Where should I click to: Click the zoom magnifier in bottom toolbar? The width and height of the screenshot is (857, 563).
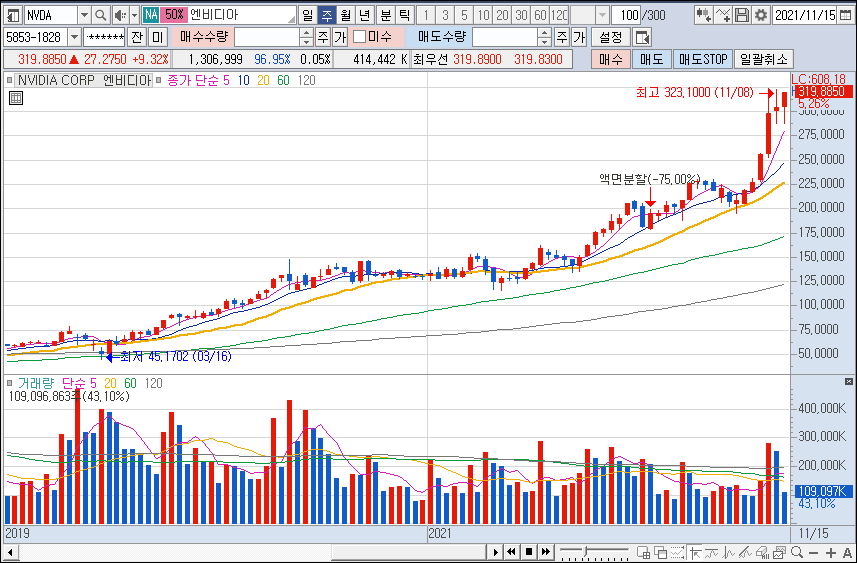pyautogui.click(x=797, y=552)
